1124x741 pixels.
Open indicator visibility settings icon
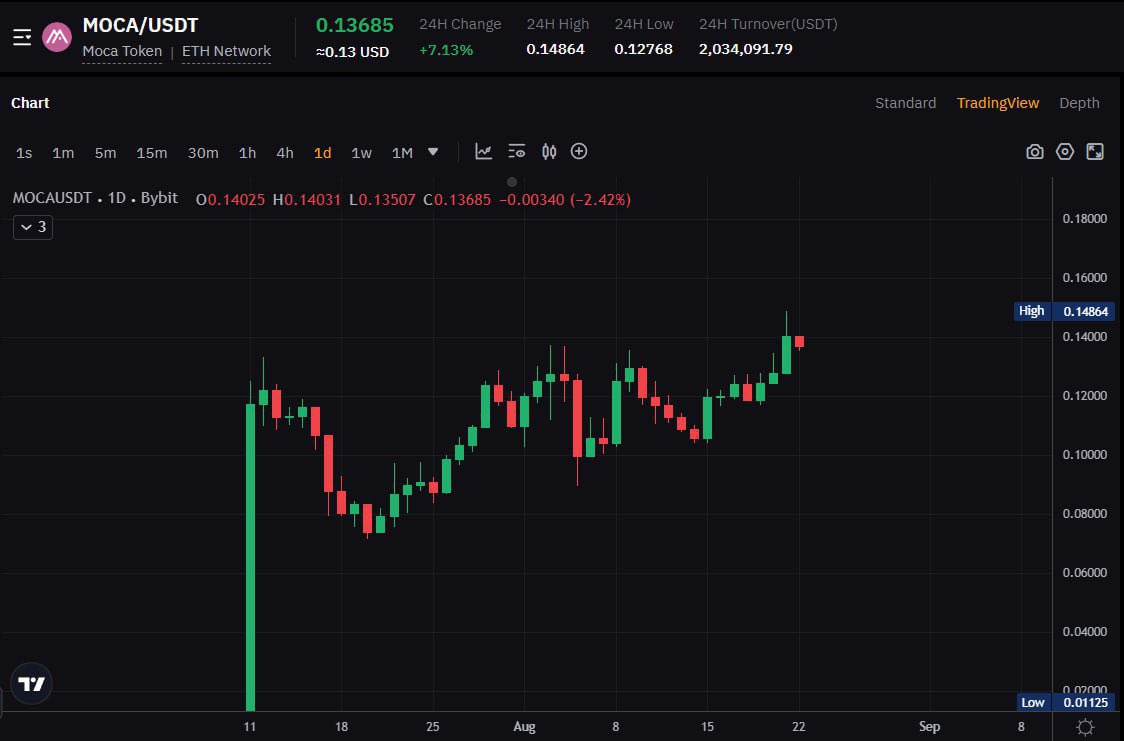click(517, 152)
